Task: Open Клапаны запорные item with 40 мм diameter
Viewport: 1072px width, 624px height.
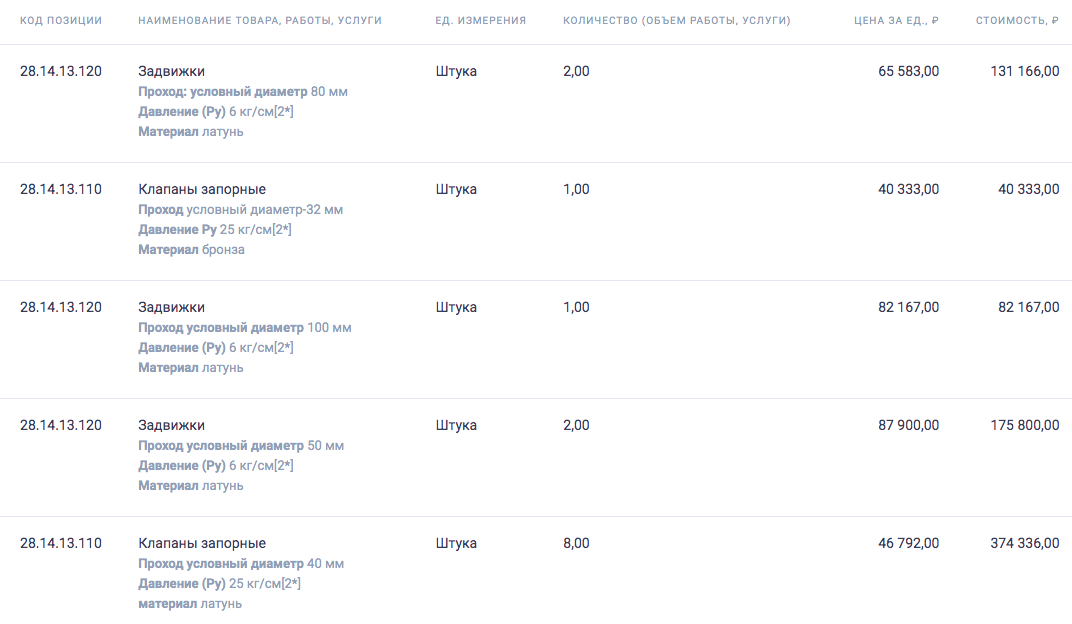Action: click(202, 543)
